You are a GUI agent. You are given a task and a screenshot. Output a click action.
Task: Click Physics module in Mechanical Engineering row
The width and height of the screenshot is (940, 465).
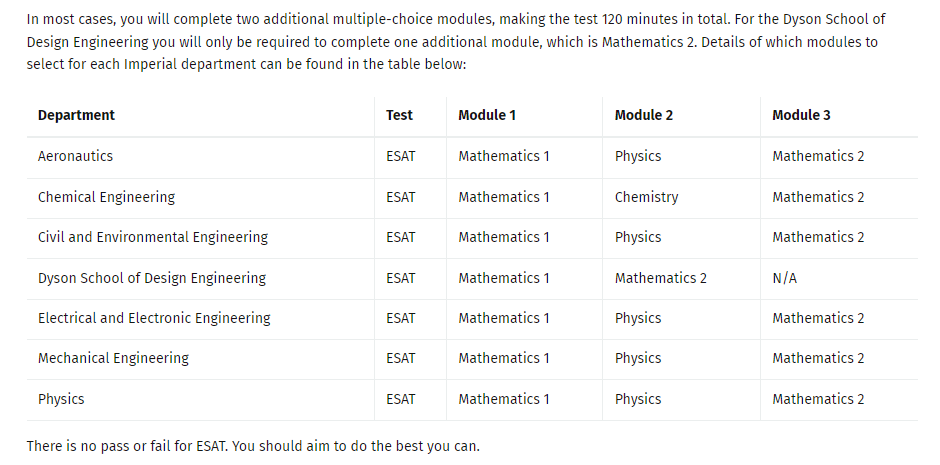tap(638, 358)
